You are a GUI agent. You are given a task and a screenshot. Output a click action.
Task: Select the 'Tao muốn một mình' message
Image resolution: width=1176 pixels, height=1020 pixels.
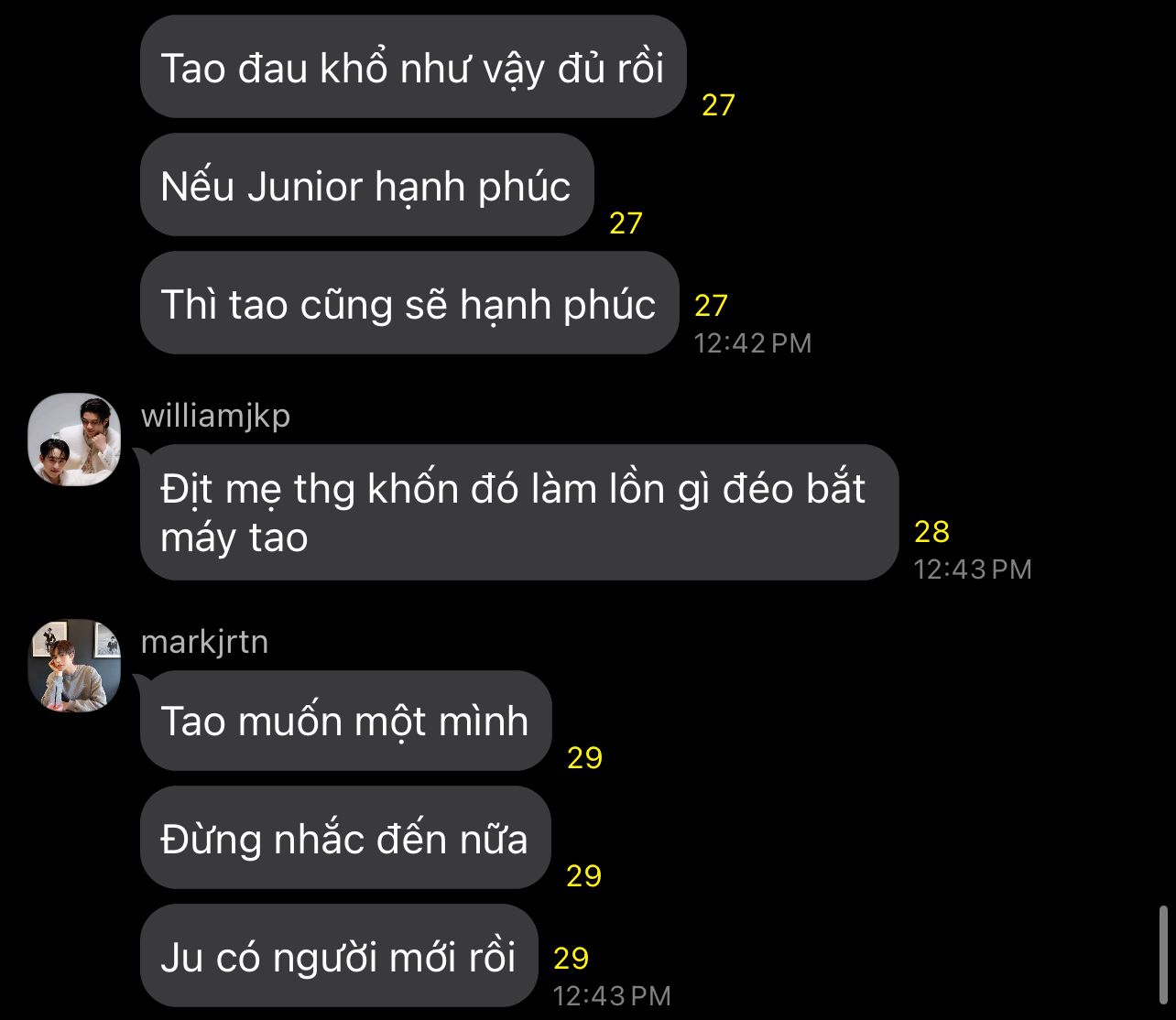coord(345,721)
